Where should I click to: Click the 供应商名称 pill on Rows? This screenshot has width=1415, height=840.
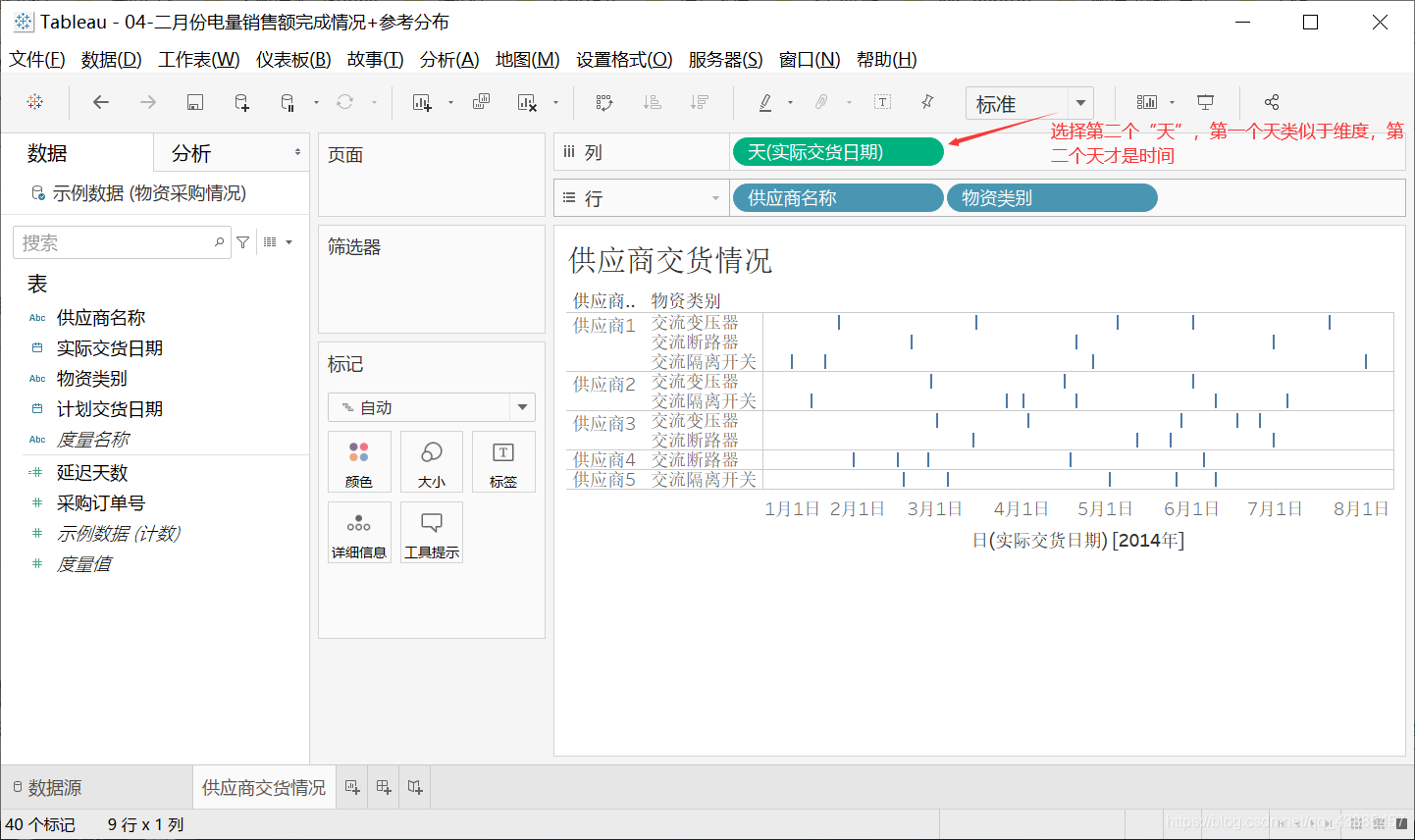pyautogui.click(x=838, y=198)
